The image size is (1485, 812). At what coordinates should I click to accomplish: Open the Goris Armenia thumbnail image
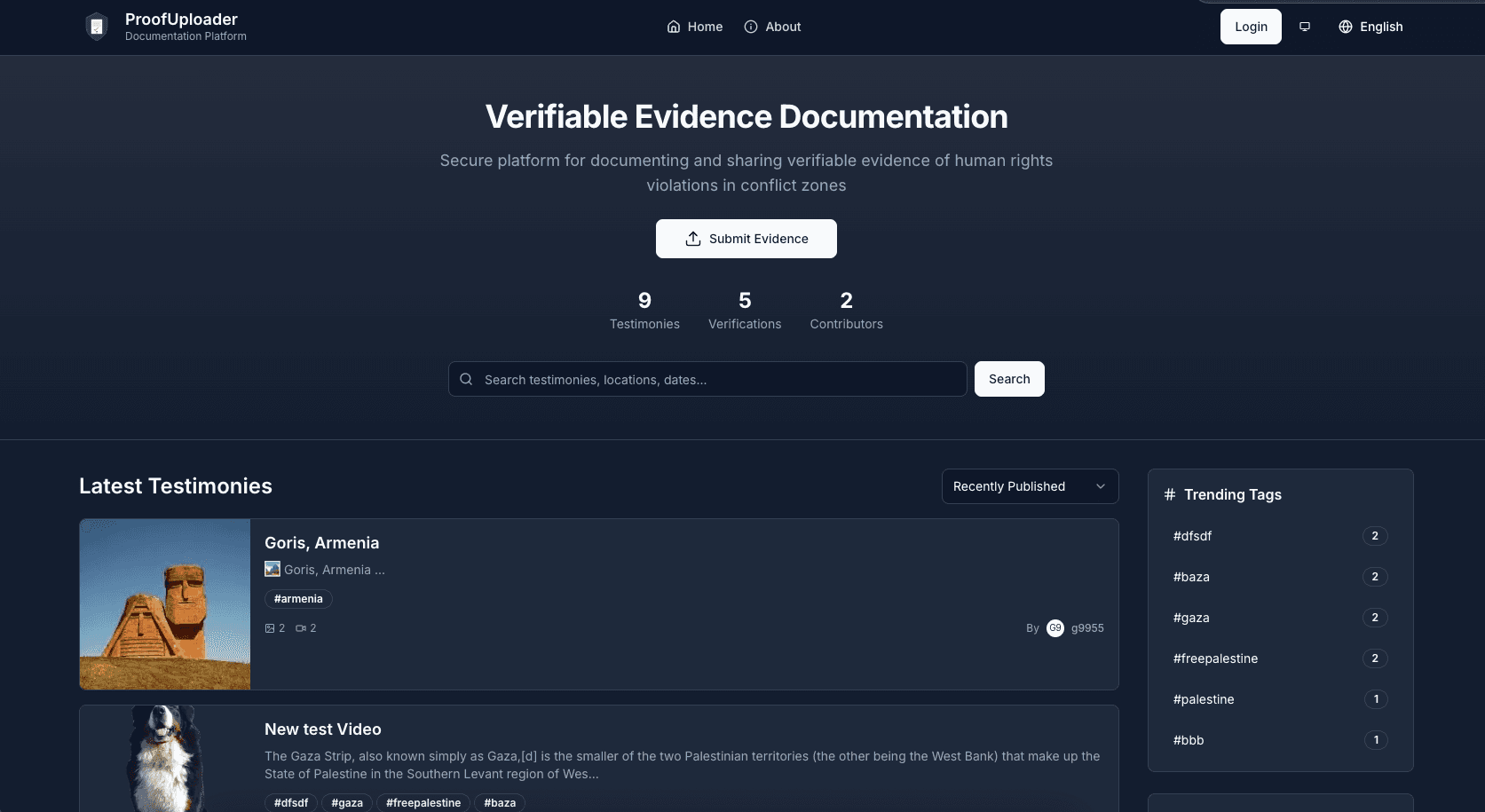164,603
